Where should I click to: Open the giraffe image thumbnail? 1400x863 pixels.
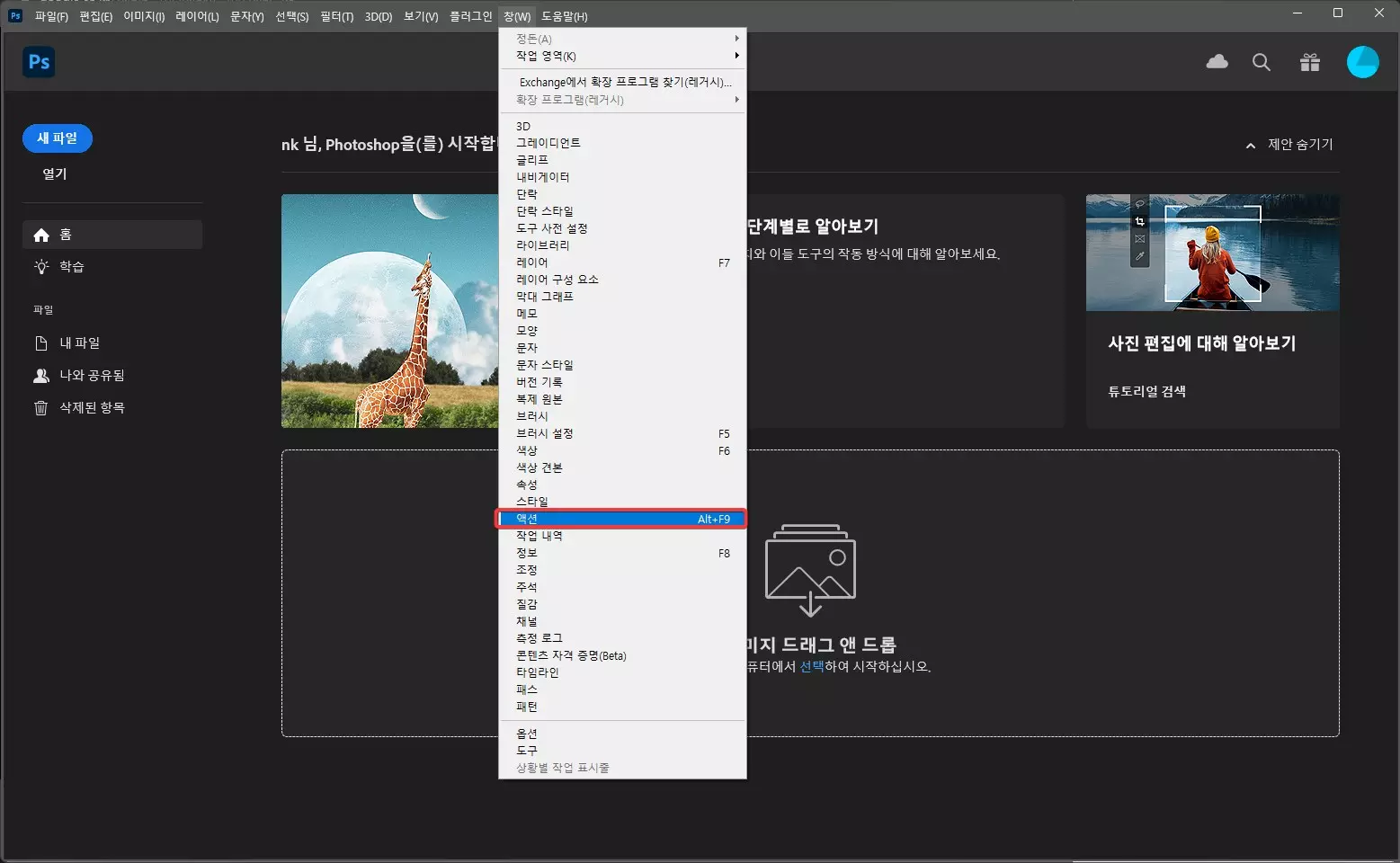(389, 310)
